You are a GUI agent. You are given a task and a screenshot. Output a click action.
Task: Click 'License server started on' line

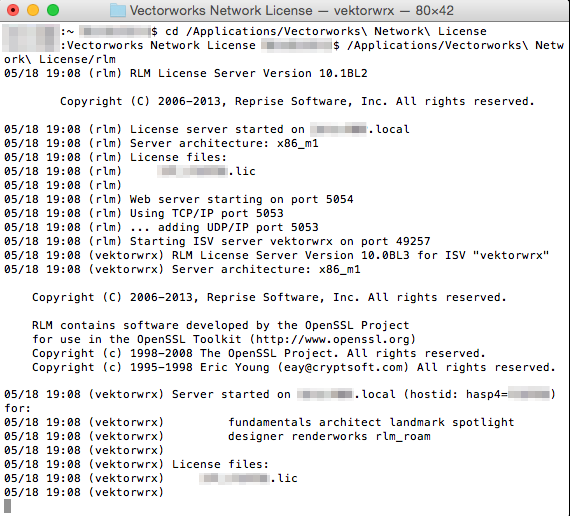pos(206,129)
